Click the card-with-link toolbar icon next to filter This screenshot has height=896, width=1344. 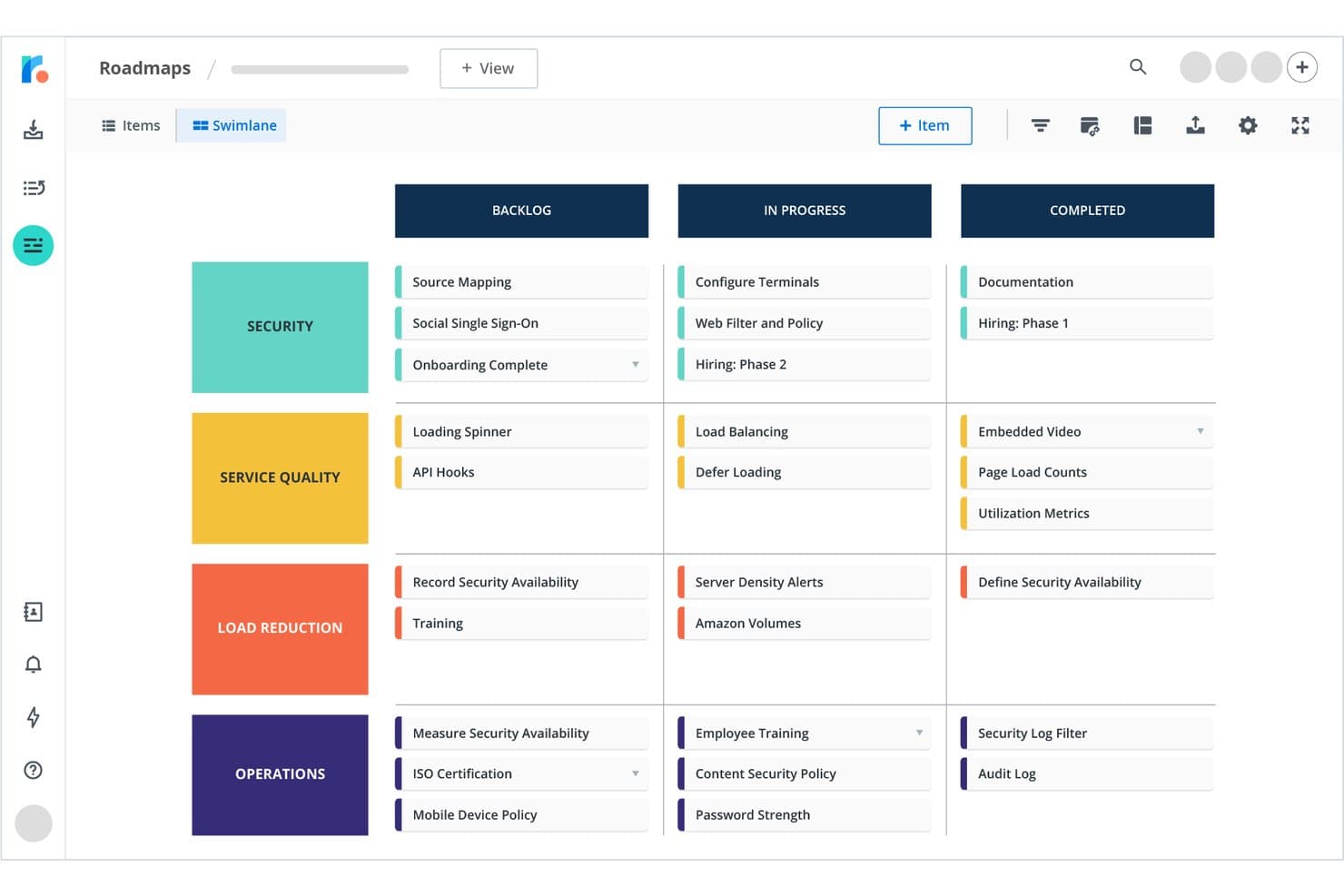(x=1090, y=125)
